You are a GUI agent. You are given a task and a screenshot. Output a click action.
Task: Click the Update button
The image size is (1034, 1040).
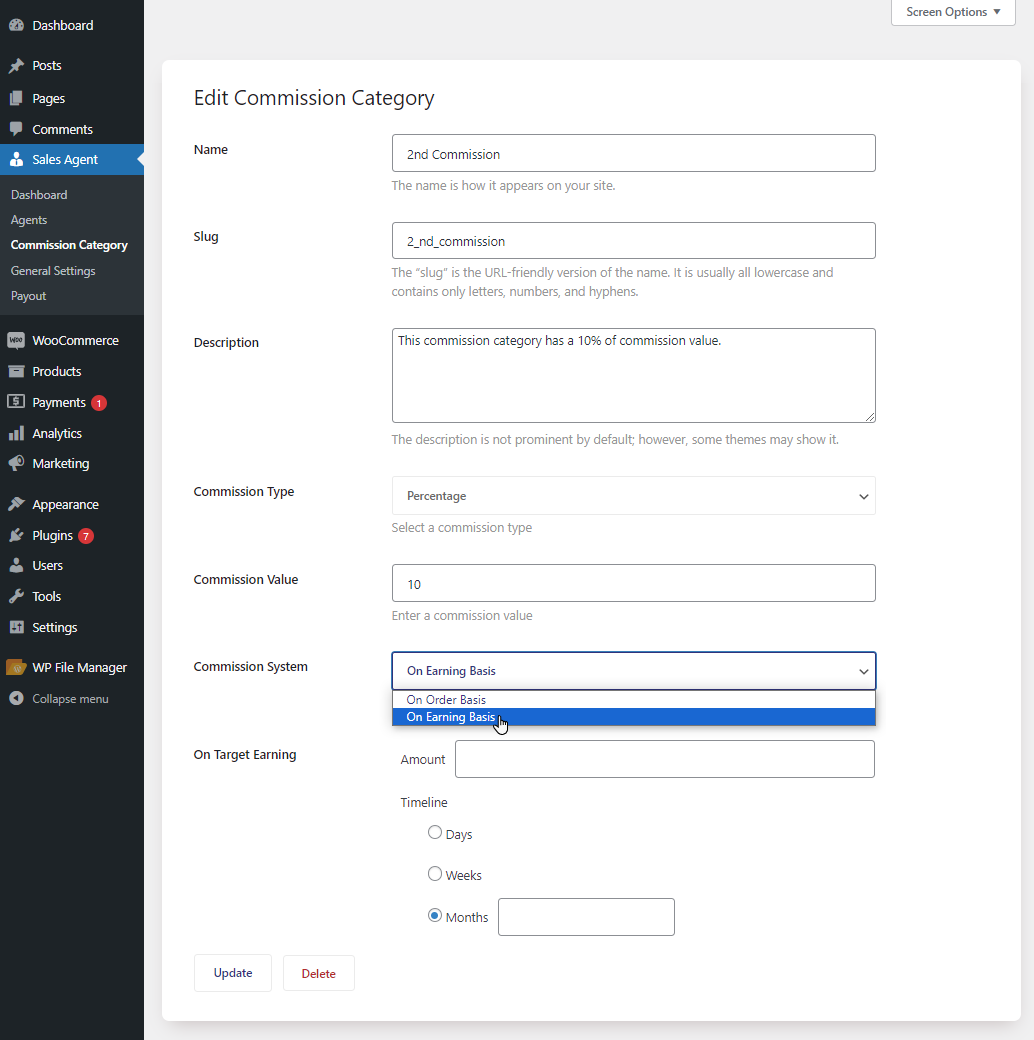coord(232,972)
